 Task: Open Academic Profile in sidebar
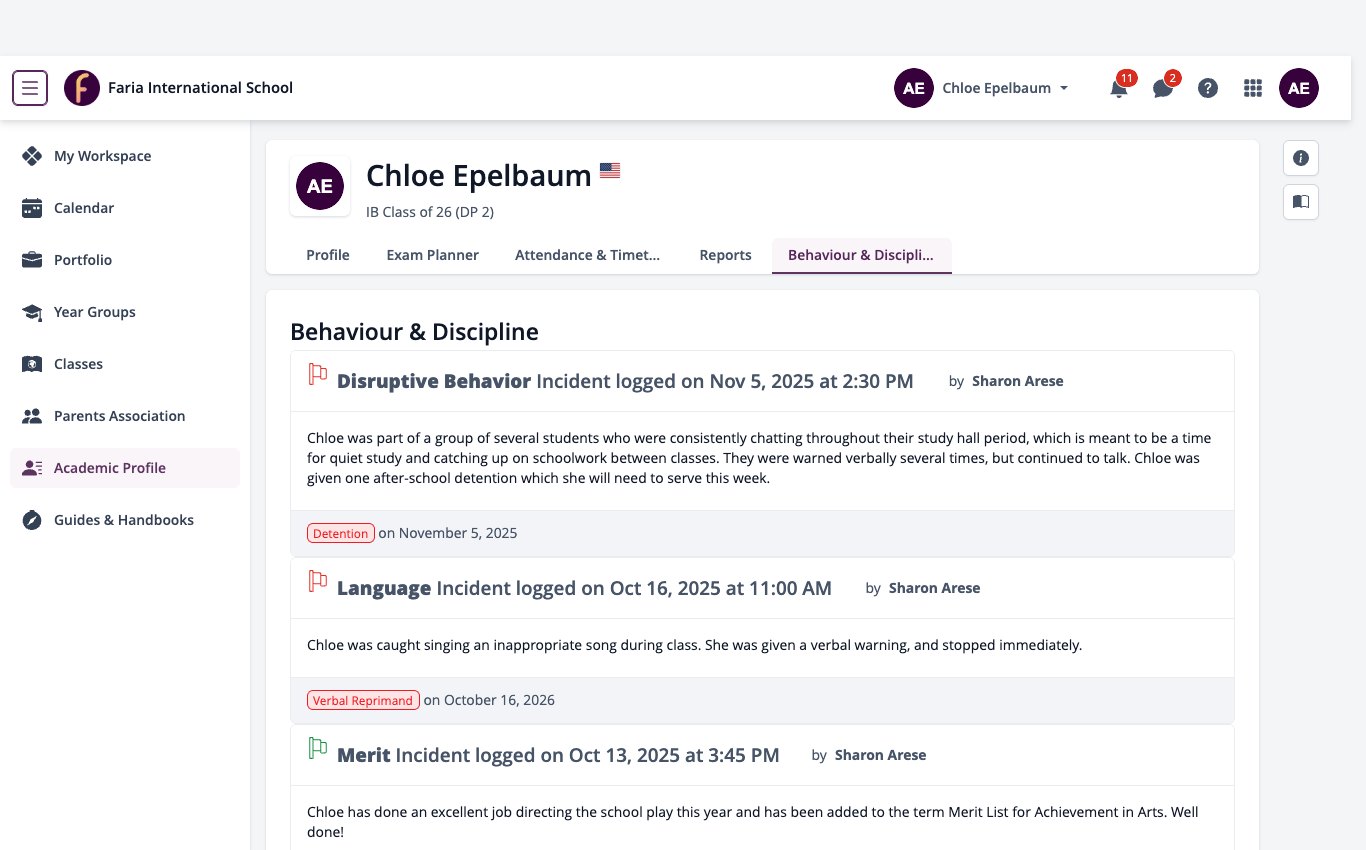[125, 468]
